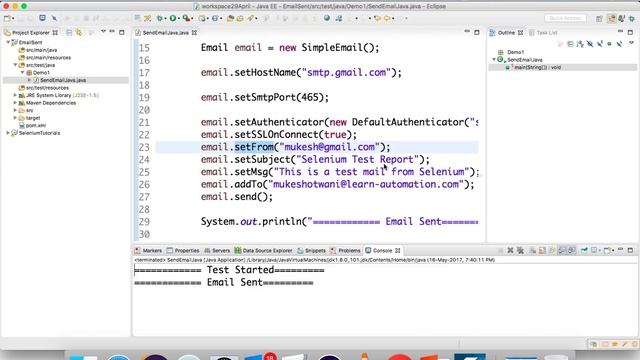Toggle Sort alphabetically in Outline toolbar
This screenshot has height=360, width=640.
(x=580, y=44)
